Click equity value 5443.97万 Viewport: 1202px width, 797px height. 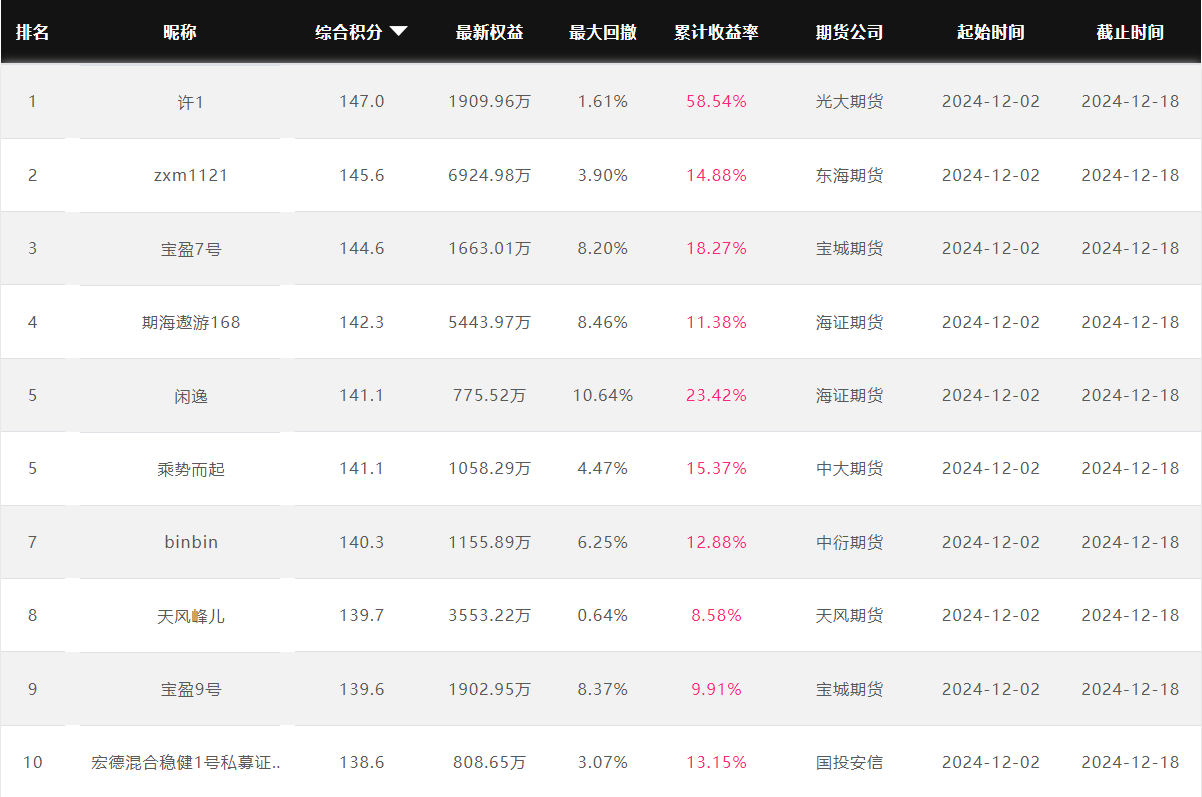click(x=489, y=322)
